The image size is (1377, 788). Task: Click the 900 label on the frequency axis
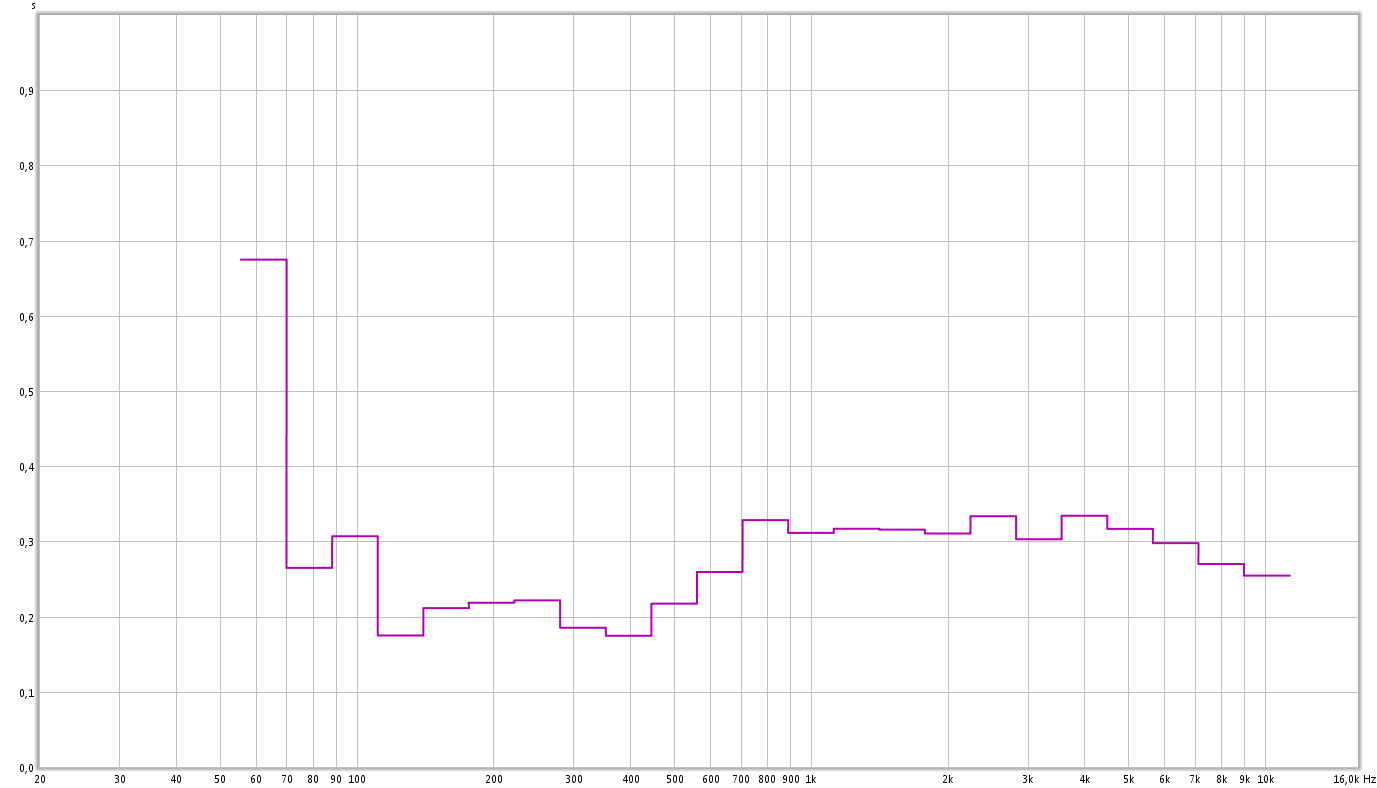click(x=791, y=779)
